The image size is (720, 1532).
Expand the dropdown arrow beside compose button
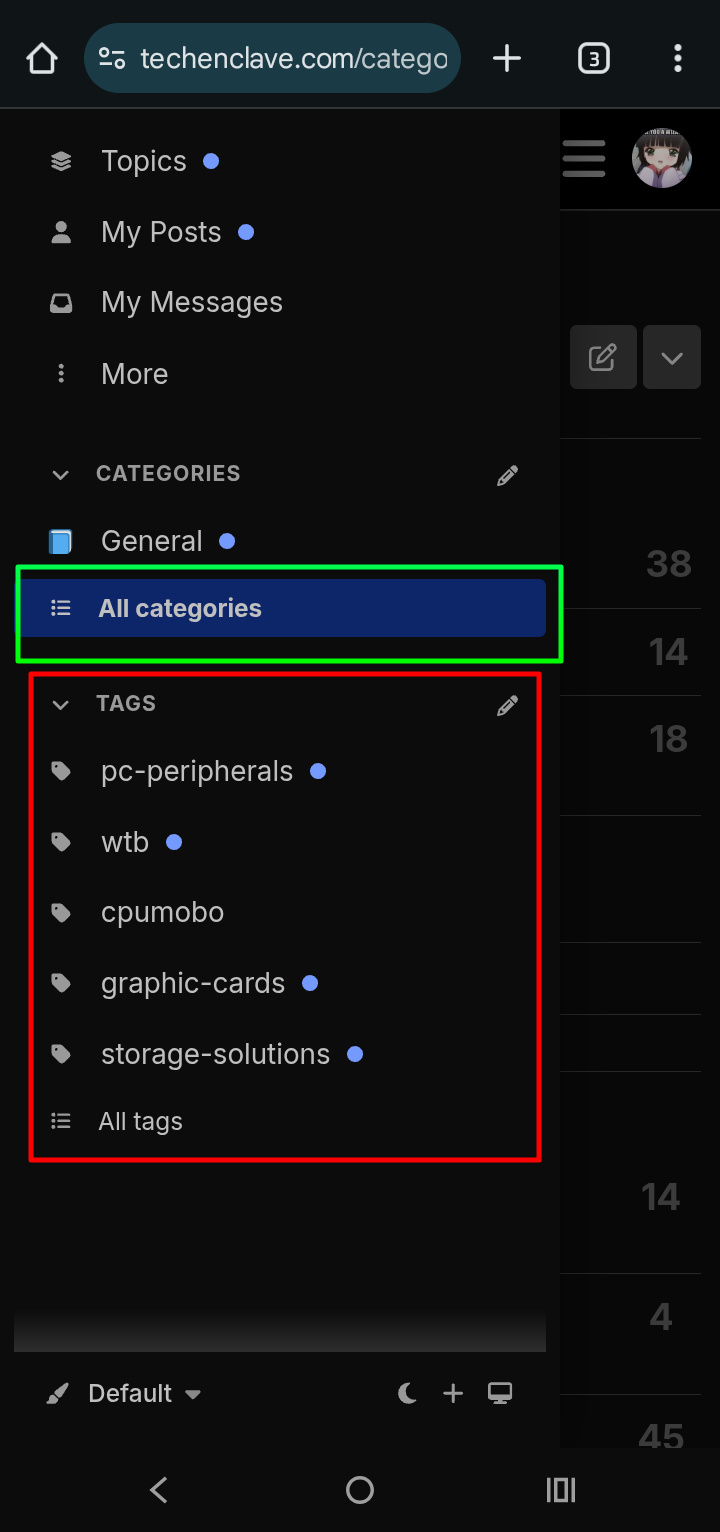point(672,357)
